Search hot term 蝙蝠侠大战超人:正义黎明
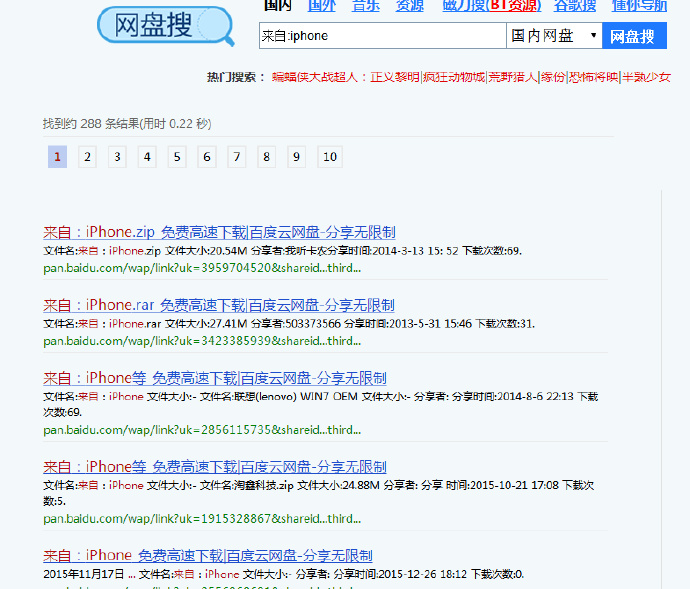This screenshot has width=690, height=589. coord(345,77)
